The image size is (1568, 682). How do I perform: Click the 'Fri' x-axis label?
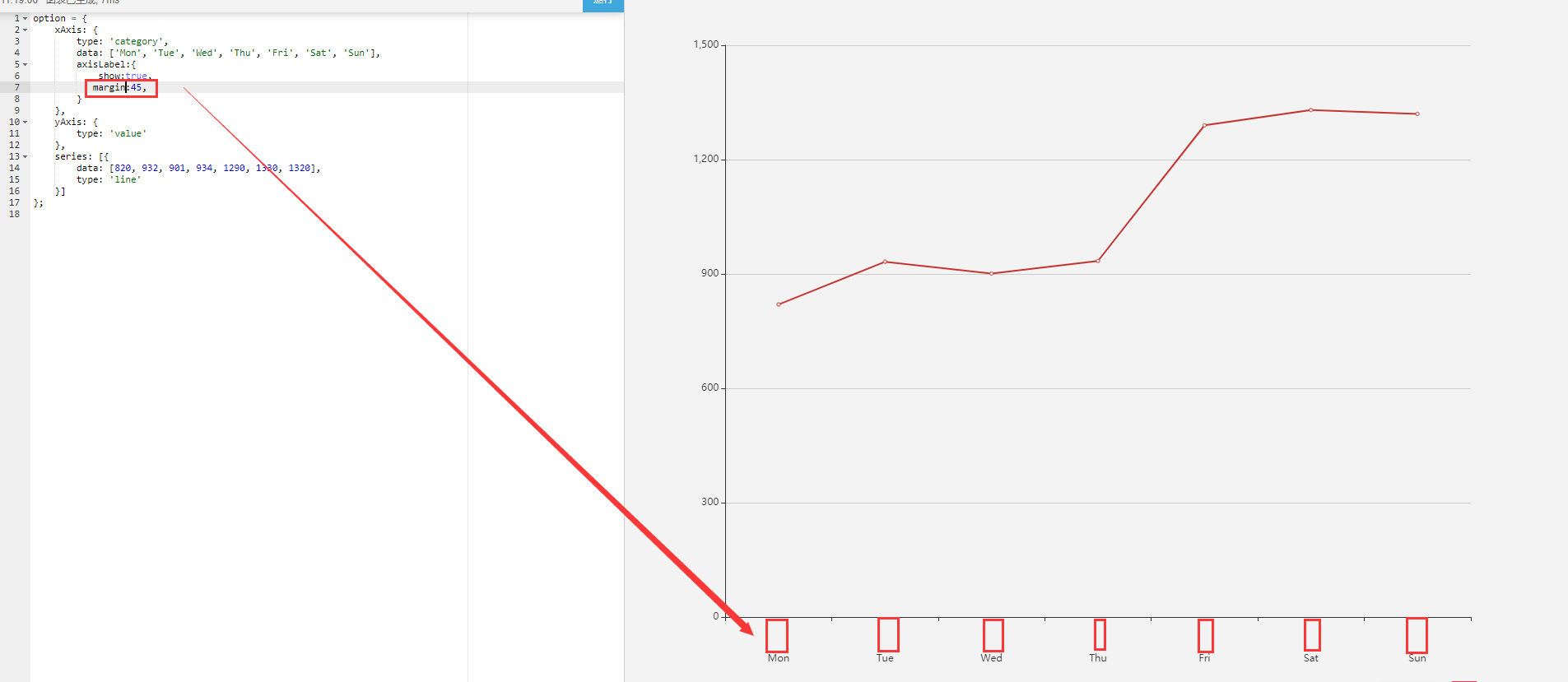coord(1204,658)
